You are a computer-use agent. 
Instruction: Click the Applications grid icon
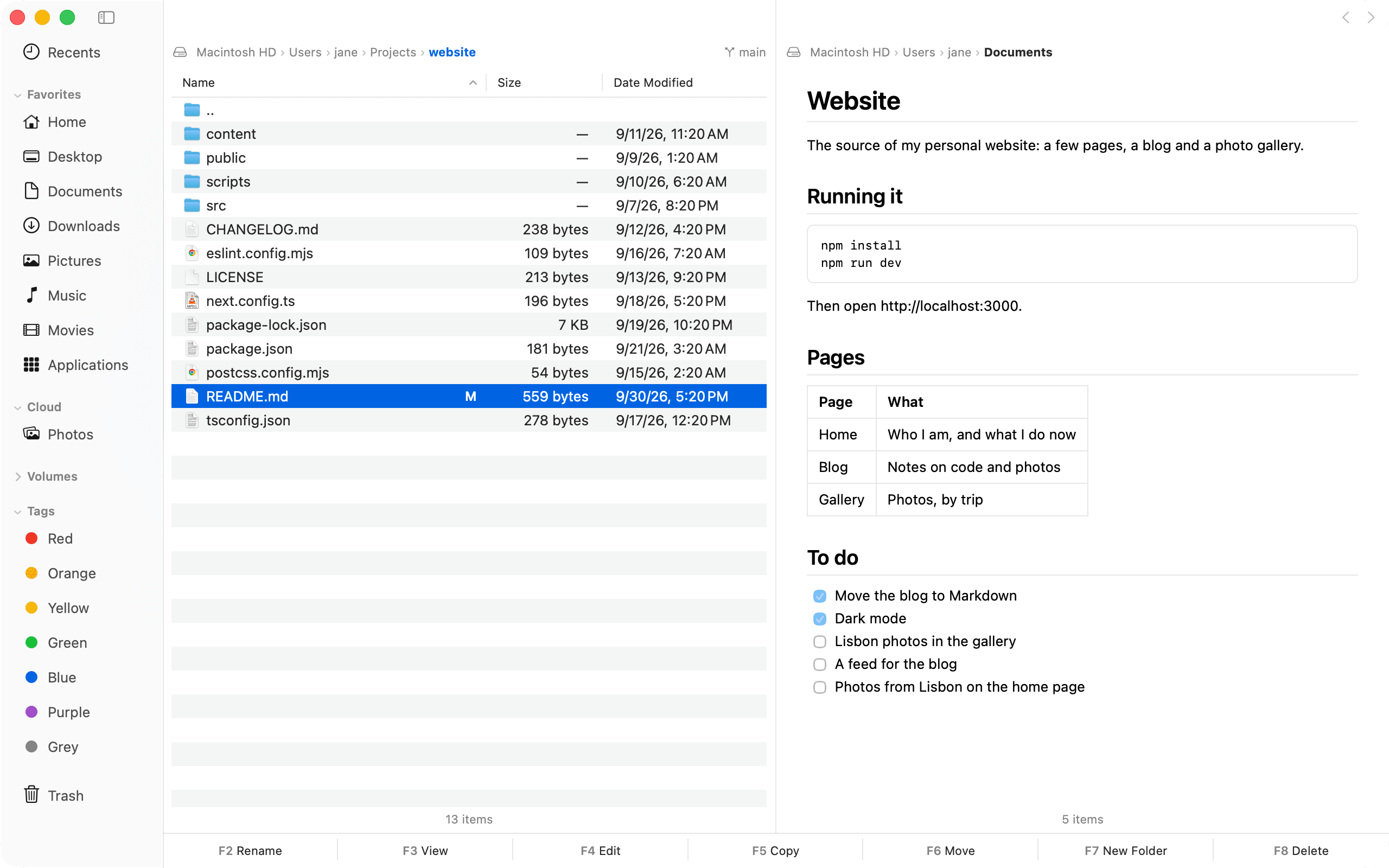[31, 365]
